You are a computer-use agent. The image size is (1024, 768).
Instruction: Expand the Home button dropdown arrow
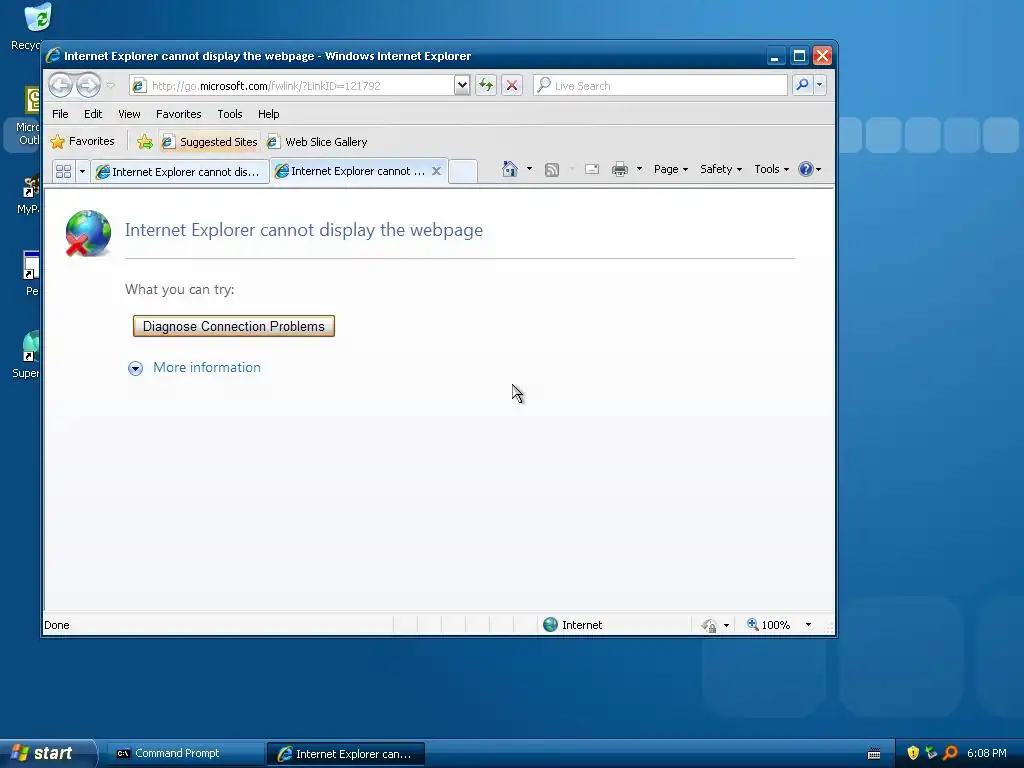(529, 169)
